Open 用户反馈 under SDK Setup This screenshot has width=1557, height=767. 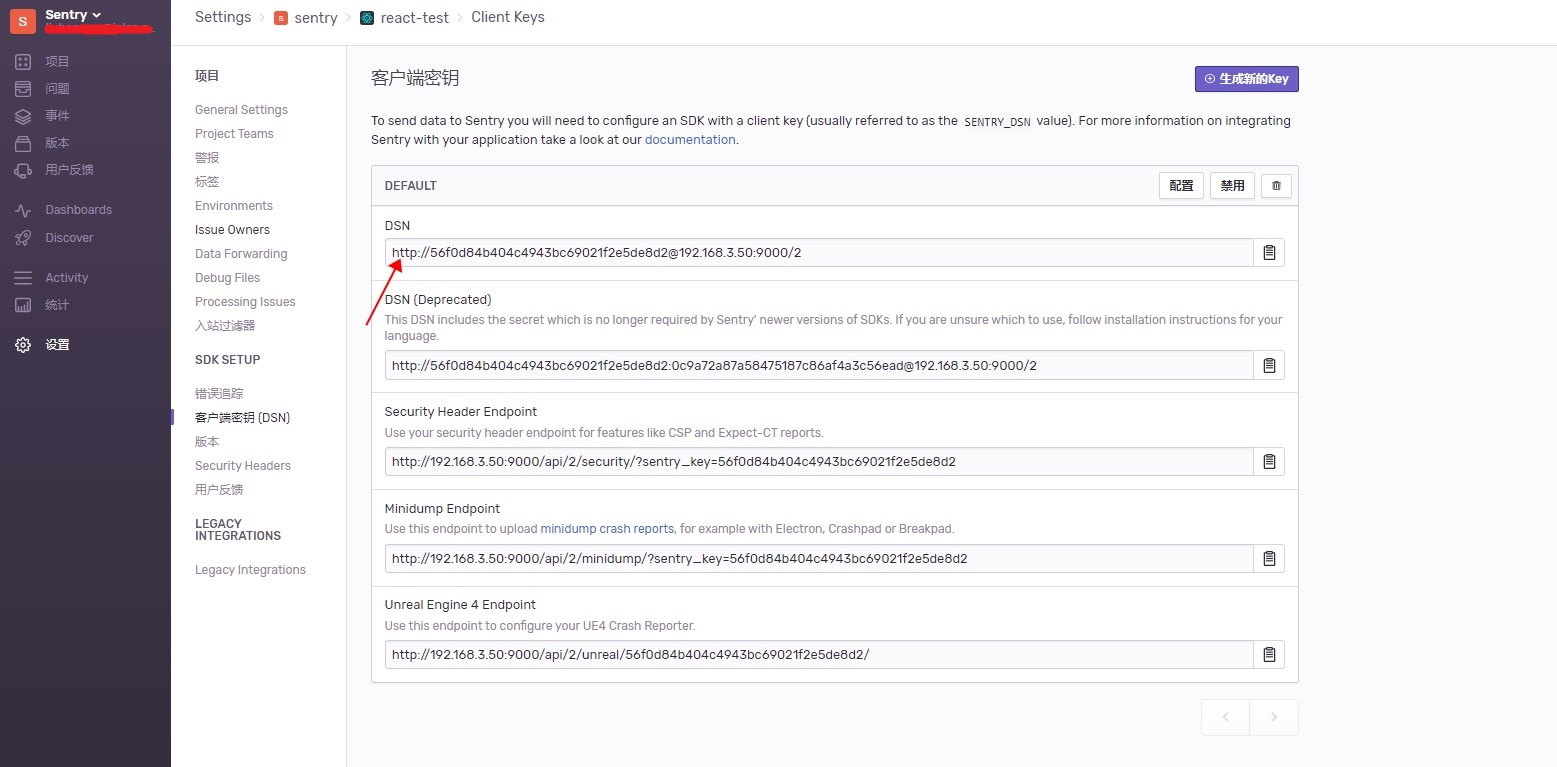click(219, 490)
